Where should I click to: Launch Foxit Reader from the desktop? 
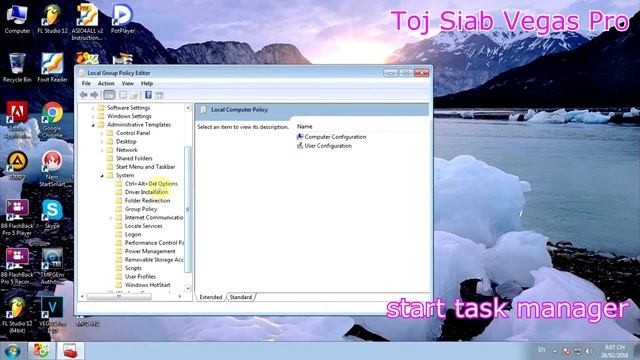(52, 68)
